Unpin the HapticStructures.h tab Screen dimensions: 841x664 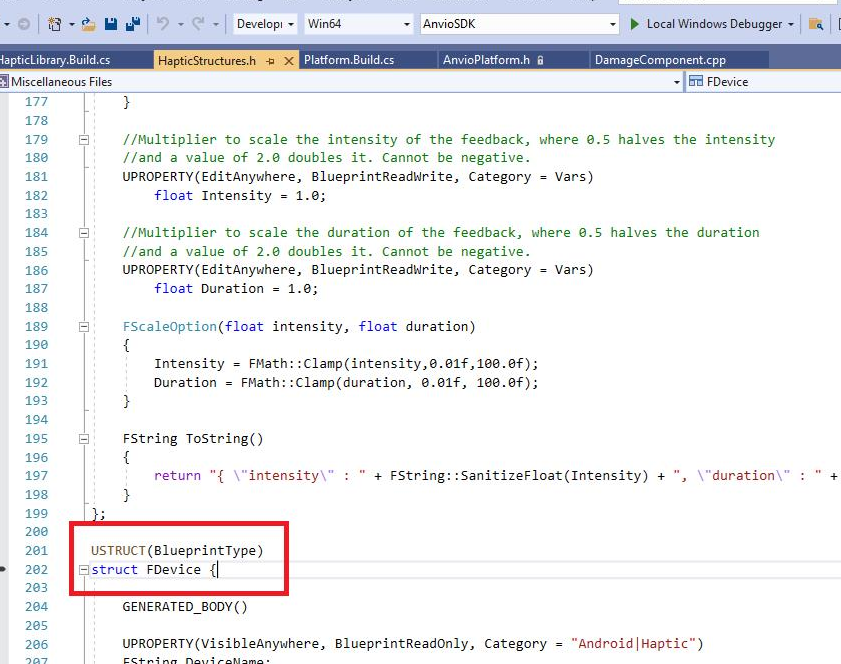pos(270,60)
